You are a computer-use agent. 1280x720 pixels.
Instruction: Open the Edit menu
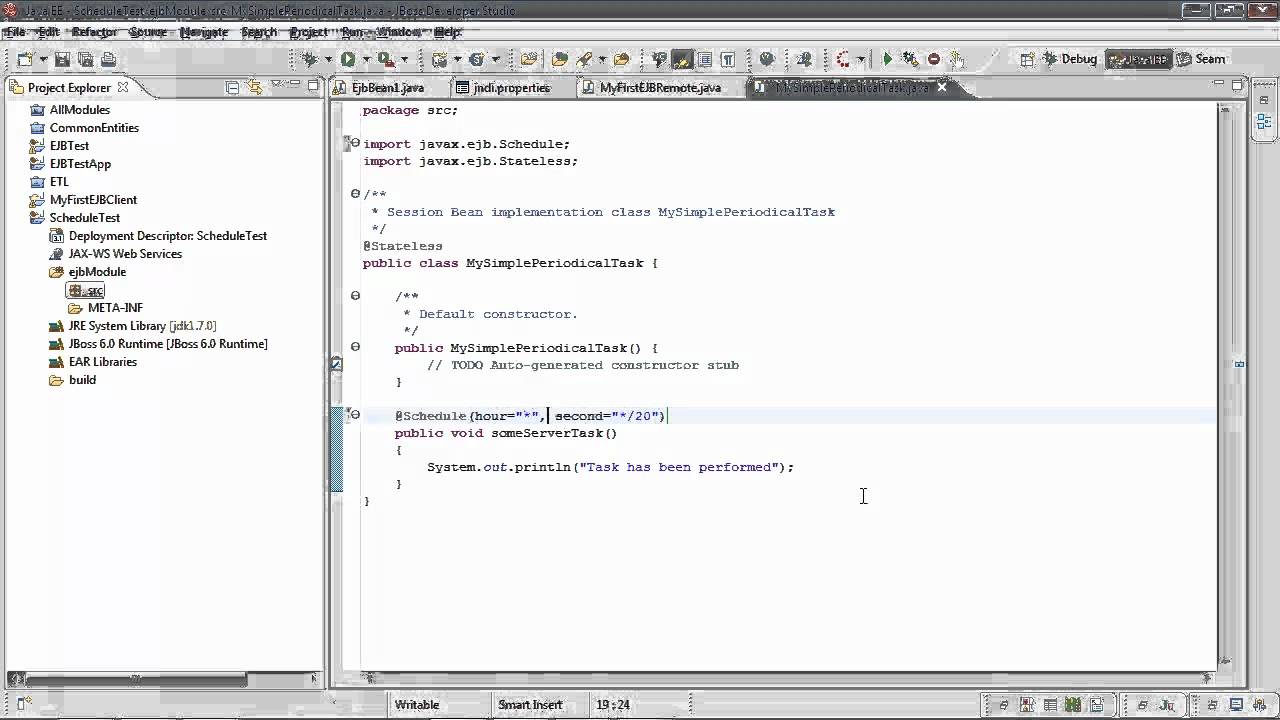pos(48,32)
